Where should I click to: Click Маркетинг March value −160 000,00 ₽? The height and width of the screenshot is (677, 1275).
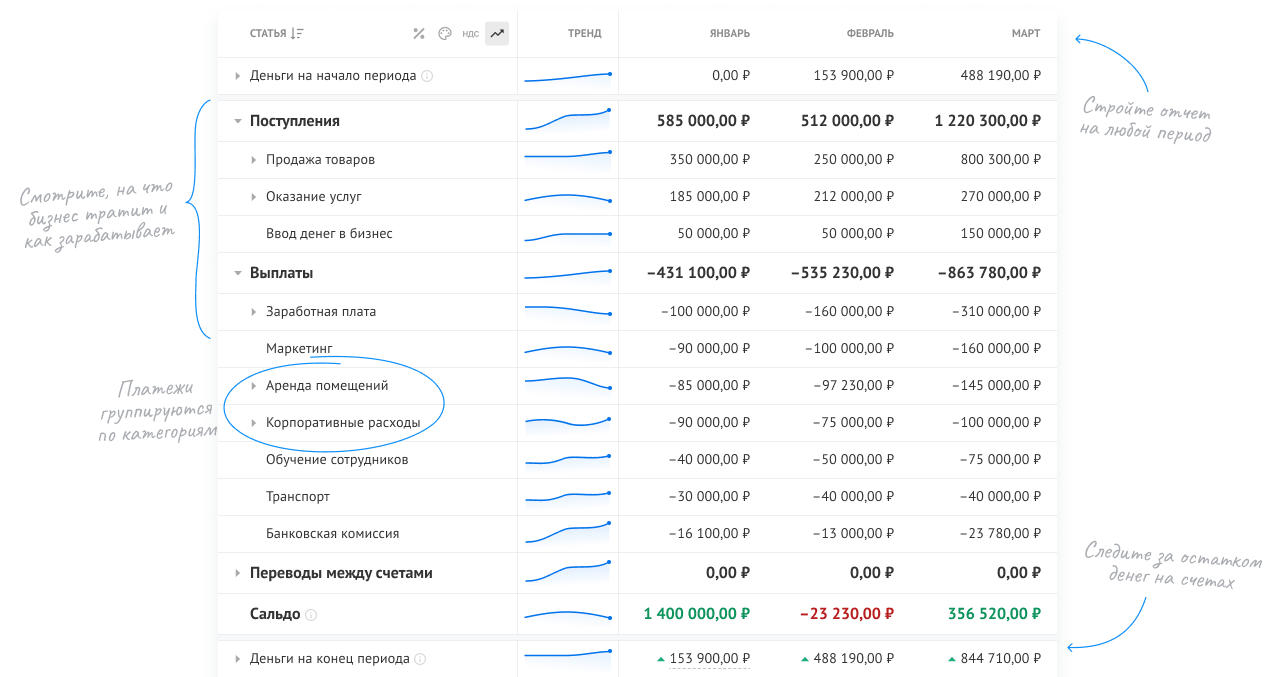997,349
